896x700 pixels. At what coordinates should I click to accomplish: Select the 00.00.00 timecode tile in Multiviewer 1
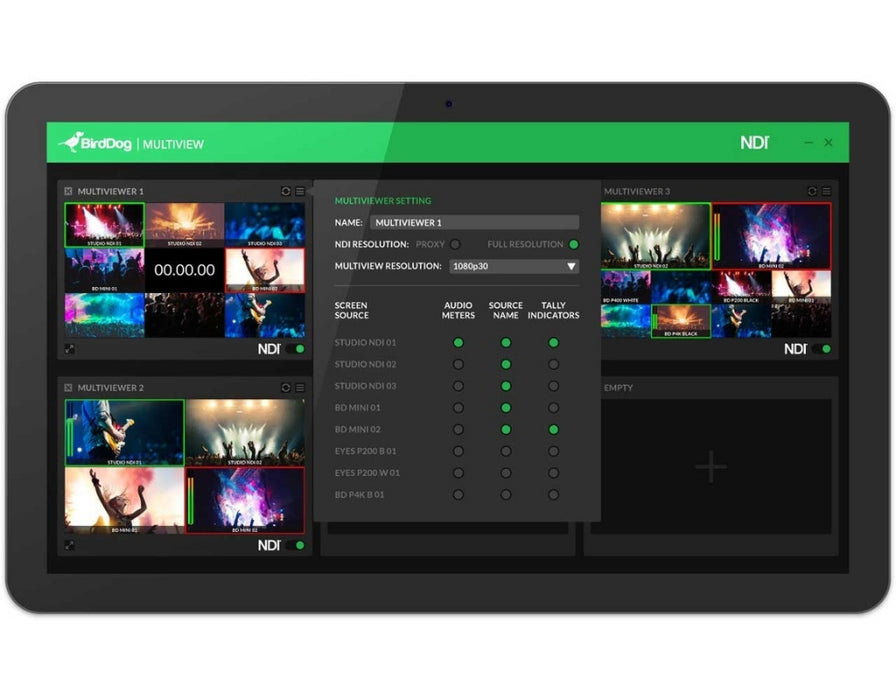coord(184,270)
